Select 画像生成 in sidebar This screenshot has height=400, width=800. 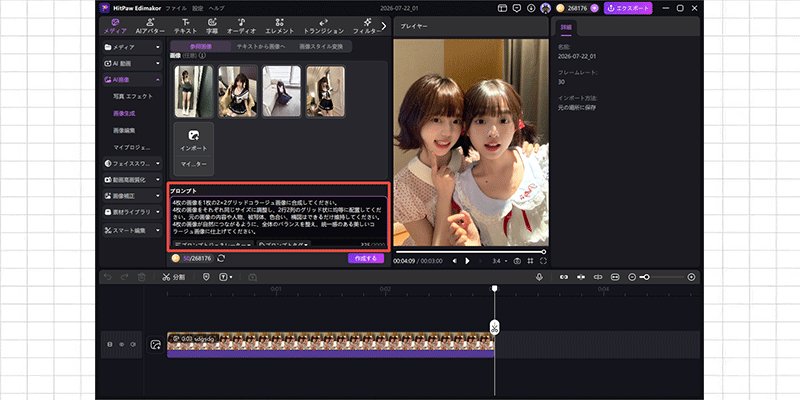tap(124, 113)
